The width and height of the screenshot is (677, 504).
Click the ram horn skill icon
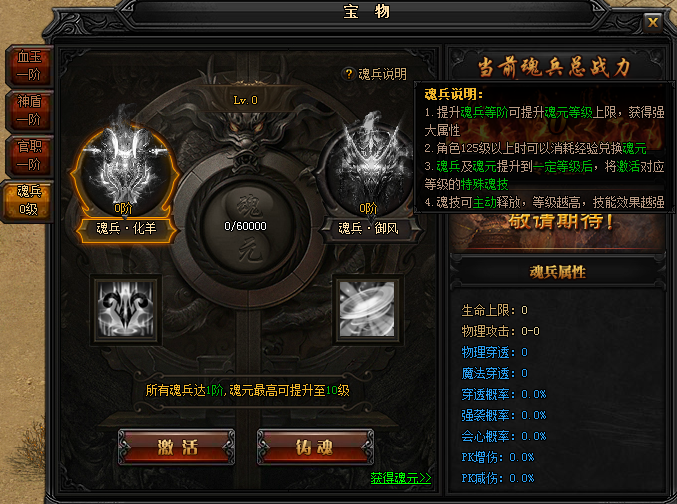coord(126,309)
